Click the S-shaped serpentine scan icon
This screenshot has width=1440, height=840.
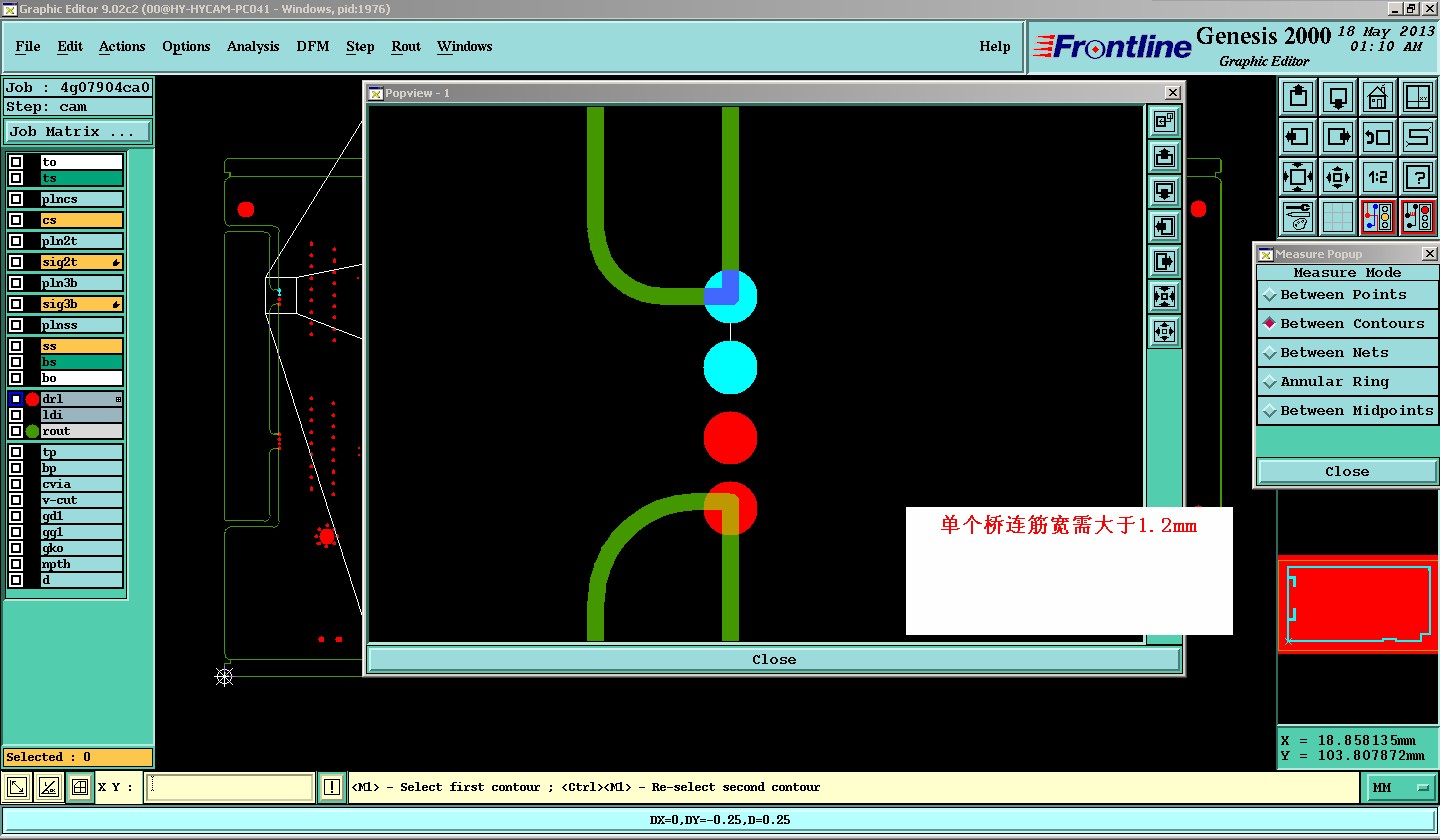coord(1418,137)
